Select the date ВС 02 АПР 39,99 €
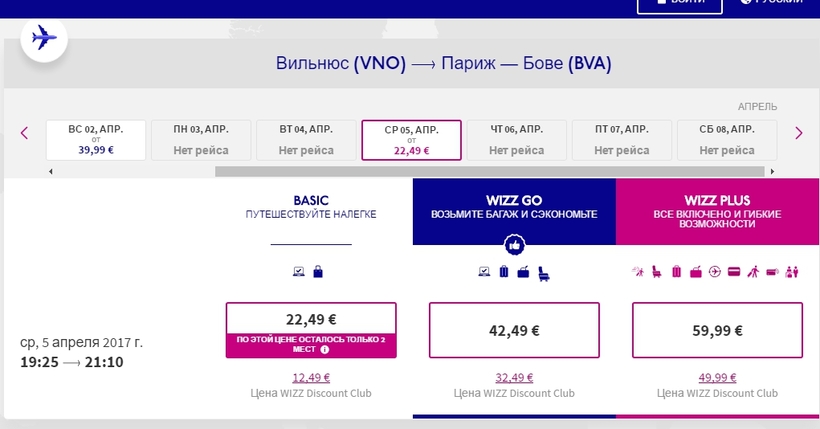 96,140
